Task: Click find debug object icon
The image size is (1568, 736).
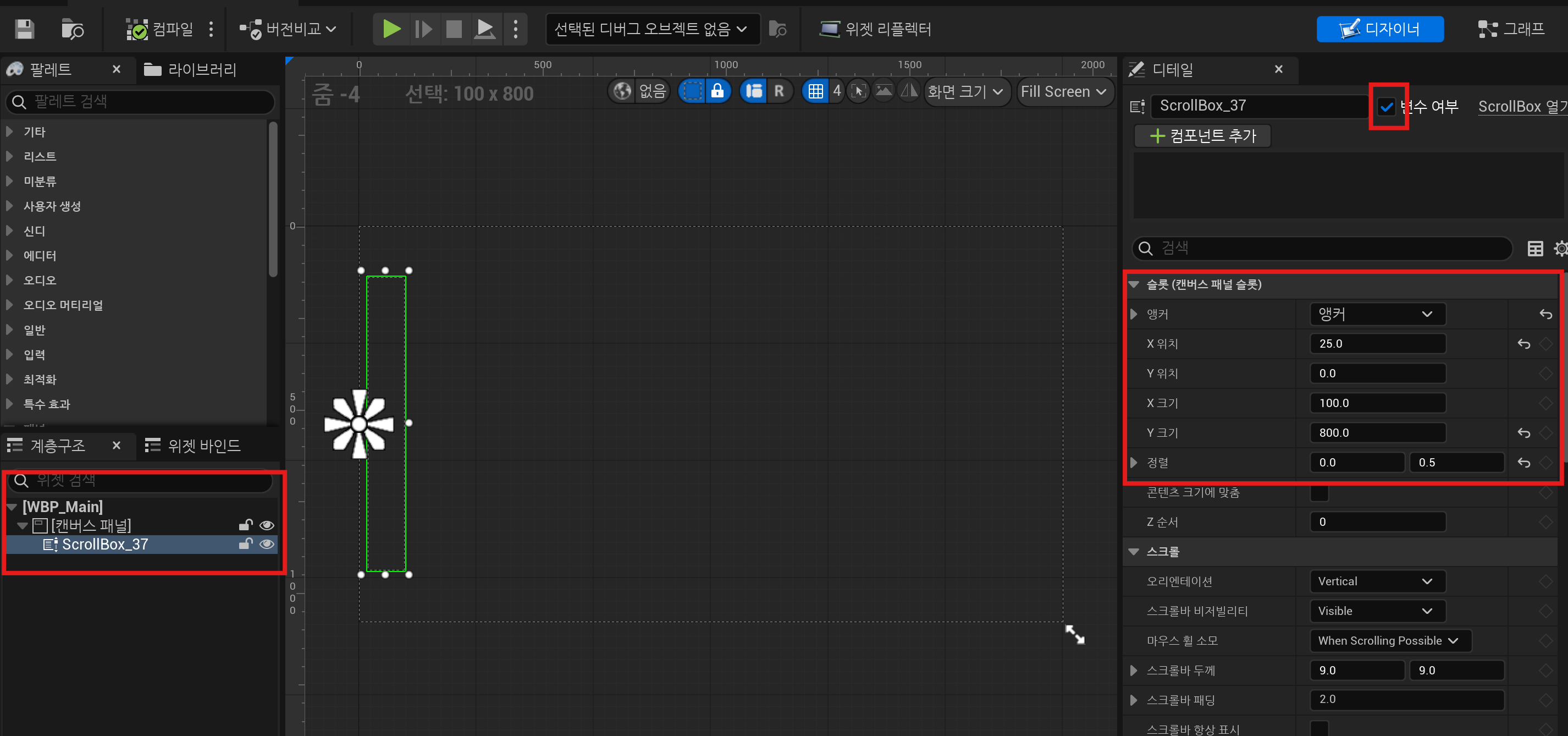Action: coord(777,29)
